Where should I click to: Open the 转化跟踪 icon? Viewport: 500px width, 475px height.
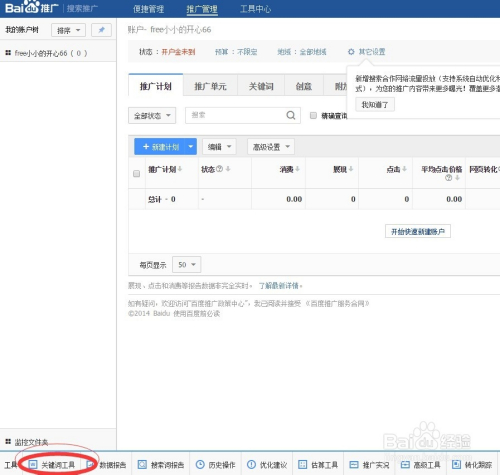[x=456, y=464]
